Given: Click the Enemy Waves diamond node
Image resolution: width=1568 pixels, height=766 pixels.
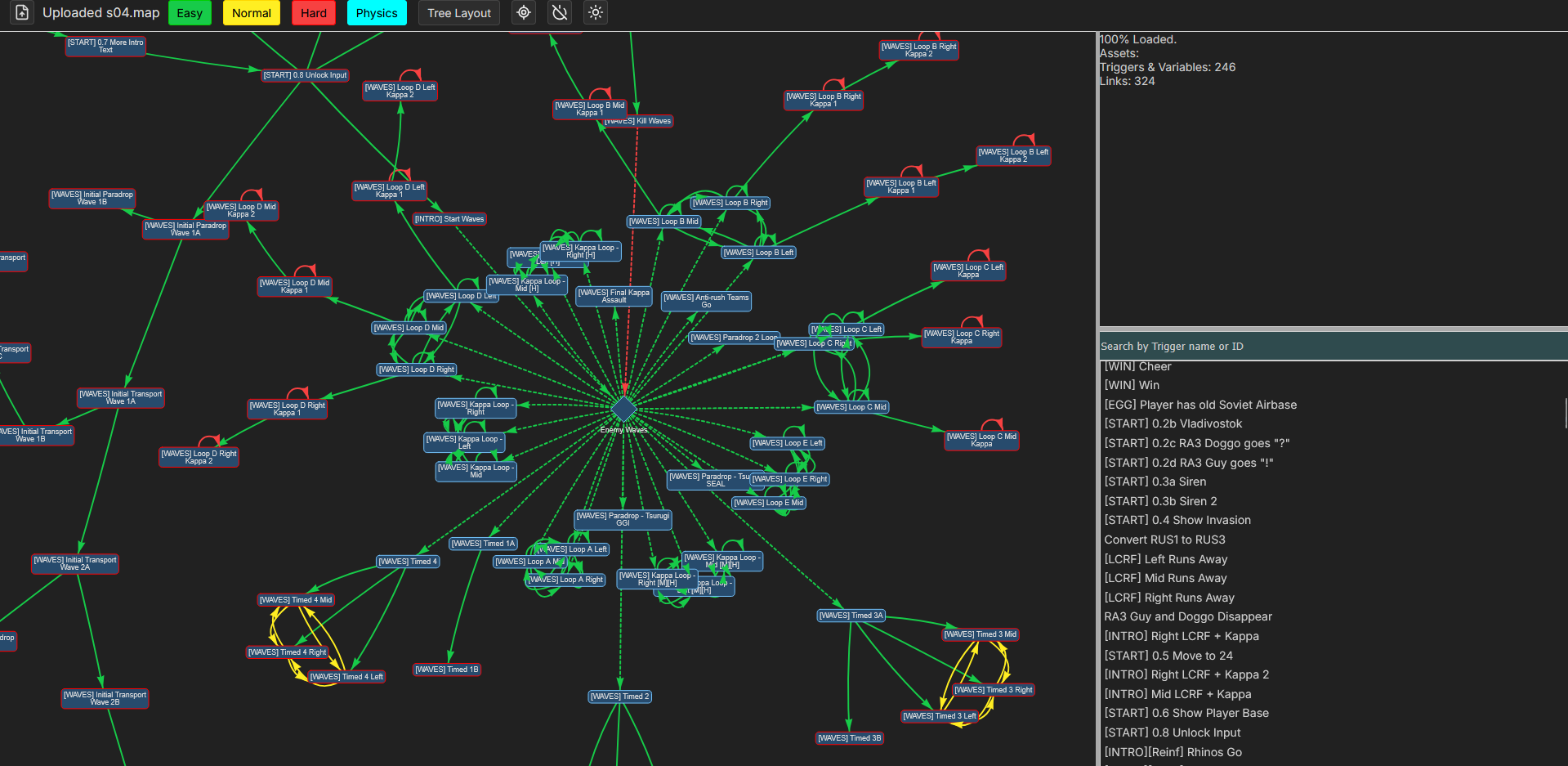Looking at the screenshot, I should (624, 409).
